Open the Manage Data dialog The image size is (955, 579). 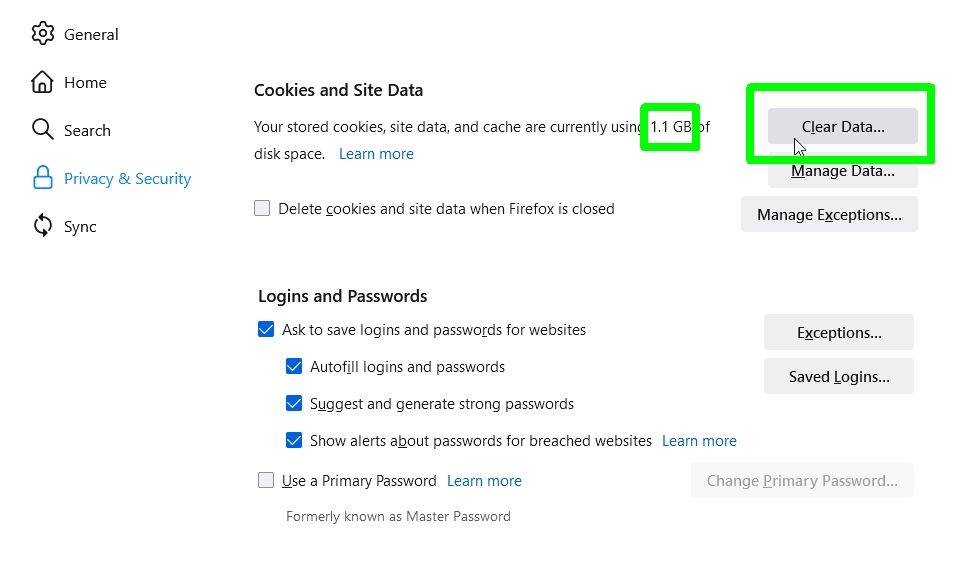click(842, 170)
